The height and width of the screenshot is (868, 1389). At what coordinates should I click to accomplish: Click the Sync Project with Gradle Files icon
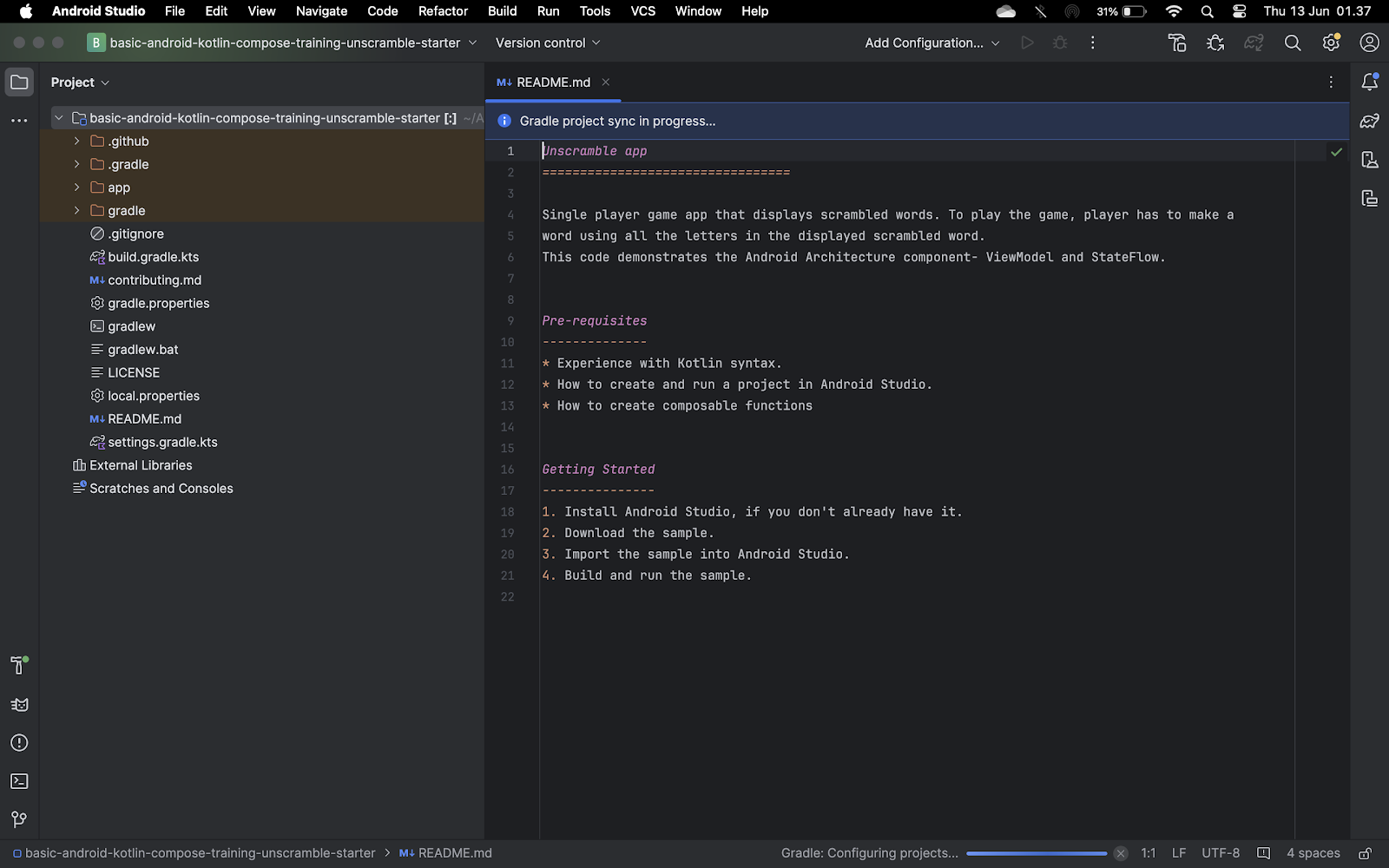1254,43
